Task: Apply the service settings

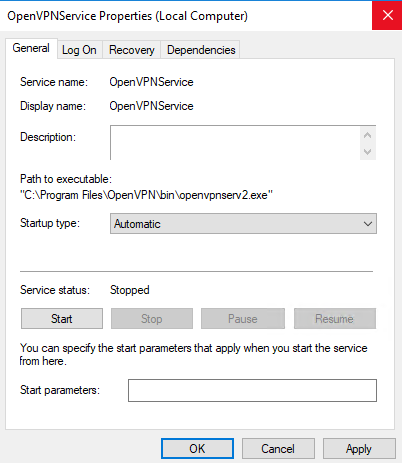Action: coord(359,449)
